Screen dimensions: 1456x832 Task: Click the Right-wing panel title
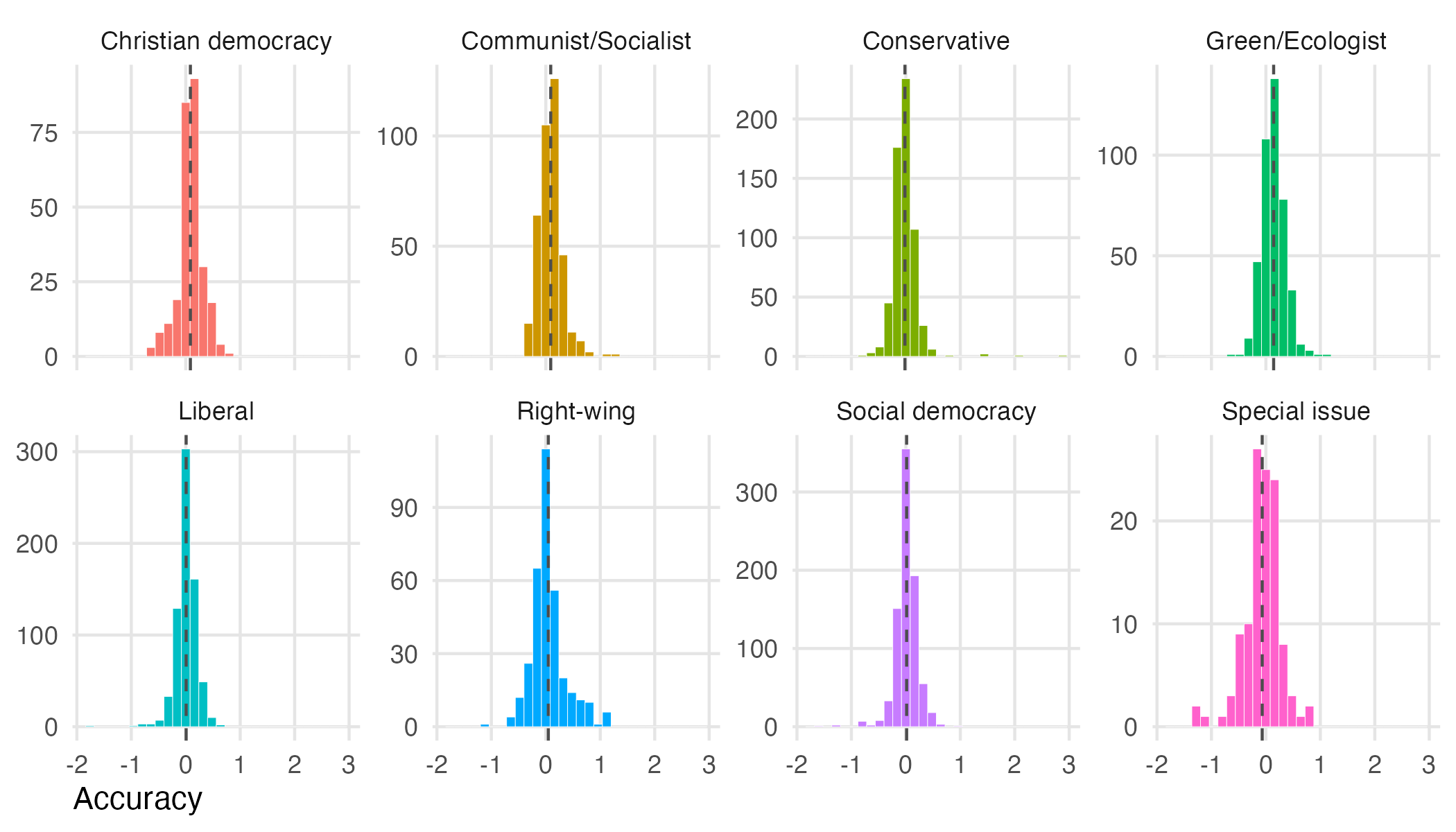[575, 411]
